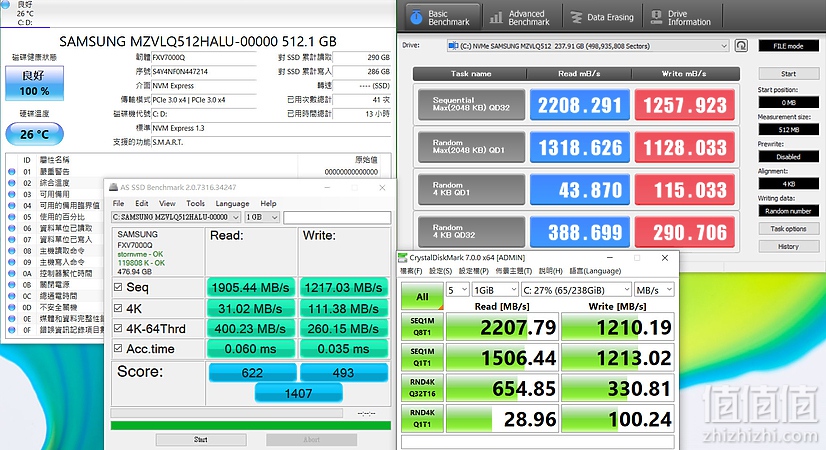Image resolution: width=826 pixels, height=450 pixels.
Task: Toggle the 4K-64Thrd test checkbox
Action: tap(118, 328)
